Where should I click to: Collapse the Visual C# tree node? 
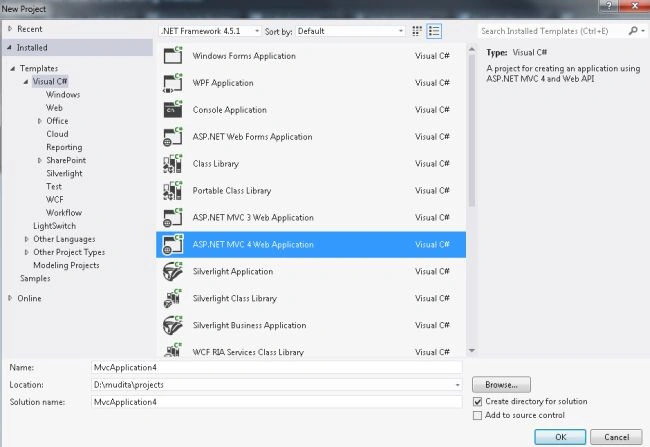[26, 81]
